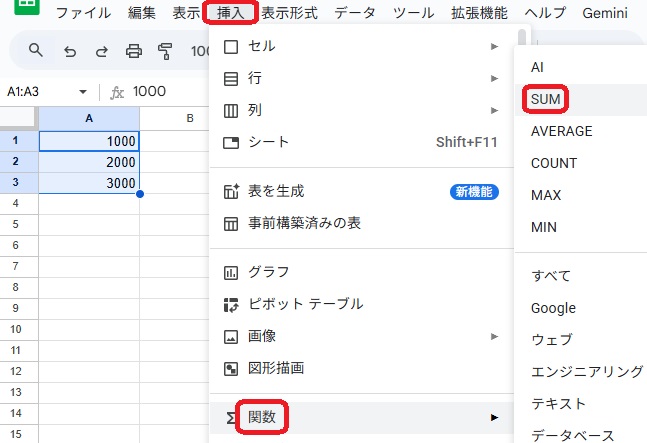Choose 表を生成 from the insert menu

362,191
